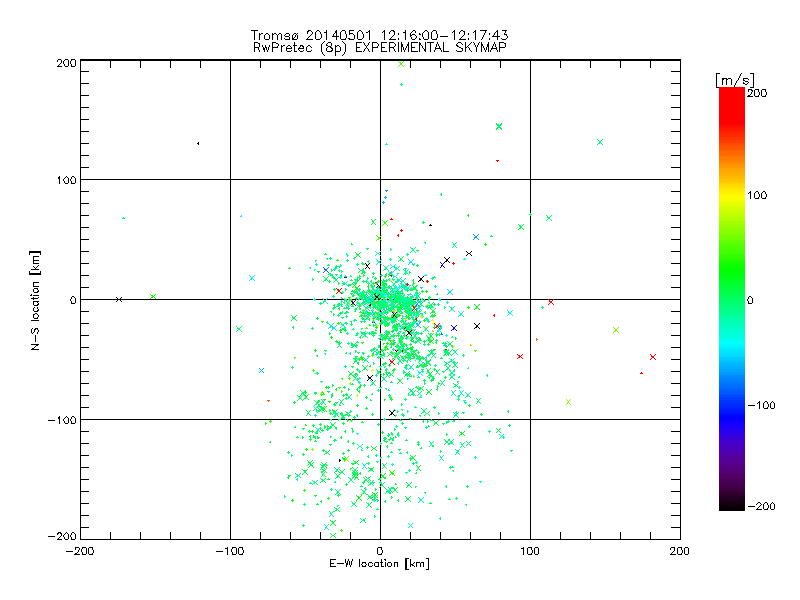This screenshot has width=800, height=600.
Task: Click the 'N-S location [km]' axis label
Action: pyautogui.click(x=35, y=300)
